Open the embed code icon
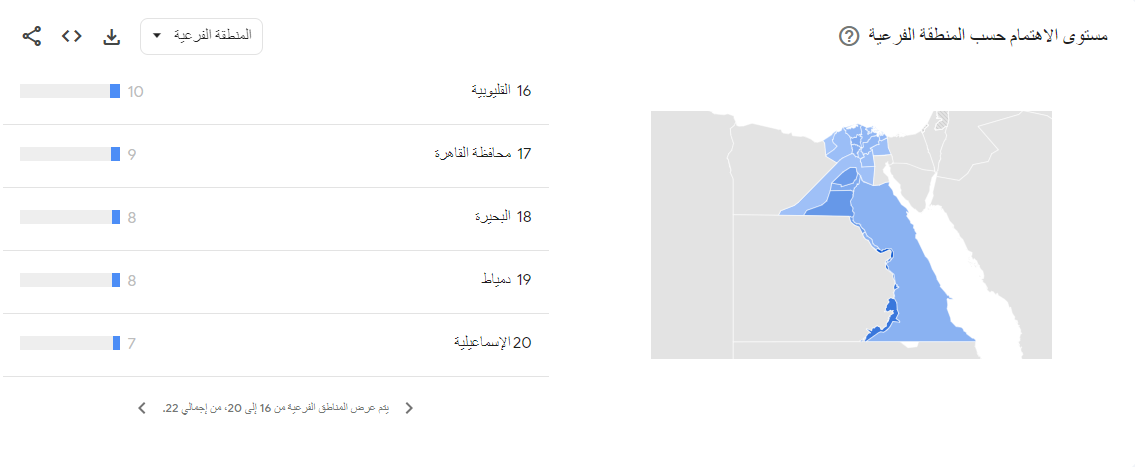1135x467 pixels. coord(71,37)
